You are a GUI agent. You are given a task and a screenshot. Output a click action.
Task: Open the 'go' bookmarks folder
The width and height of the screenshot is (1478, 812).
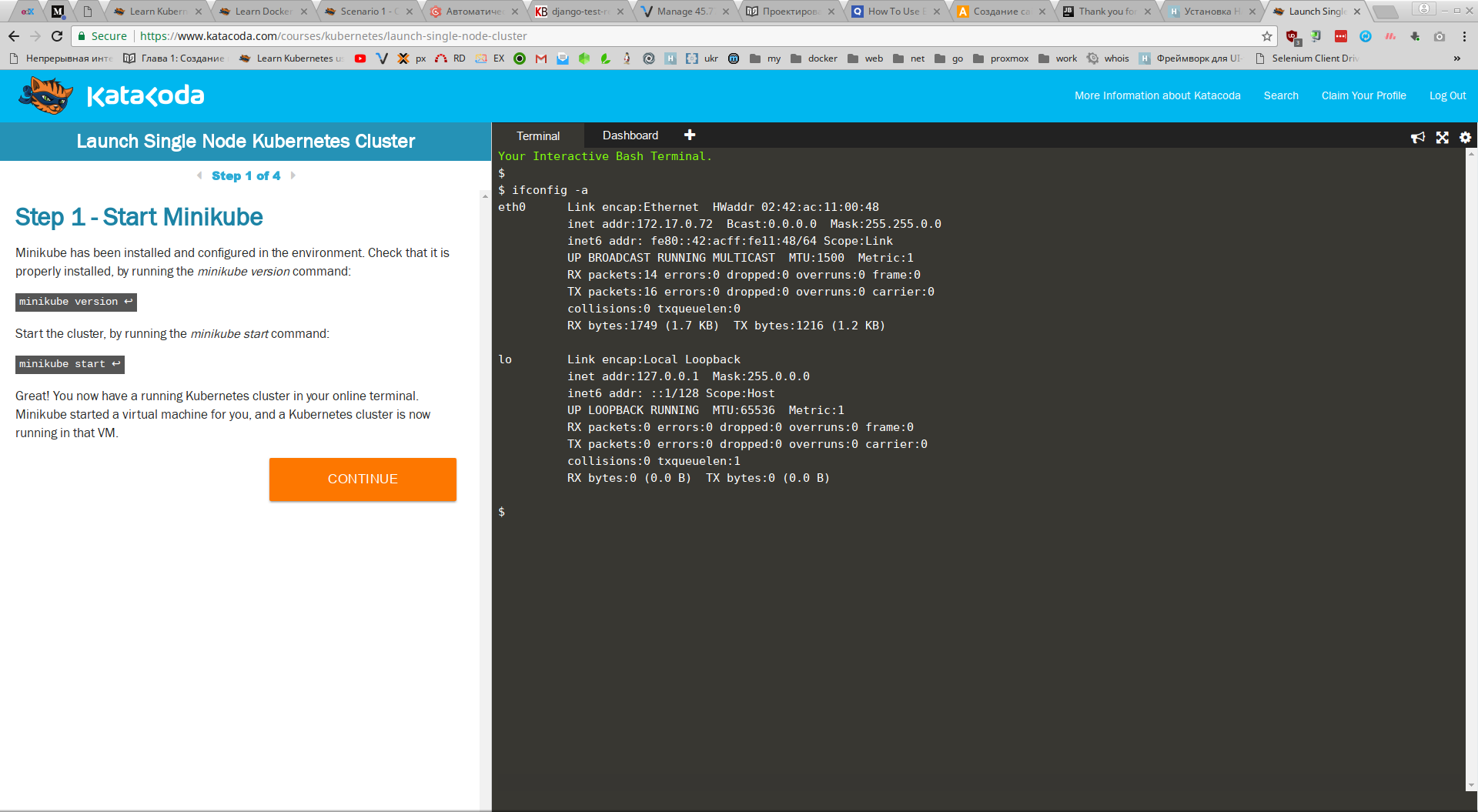pyautogui.click(x=949, y=58)
